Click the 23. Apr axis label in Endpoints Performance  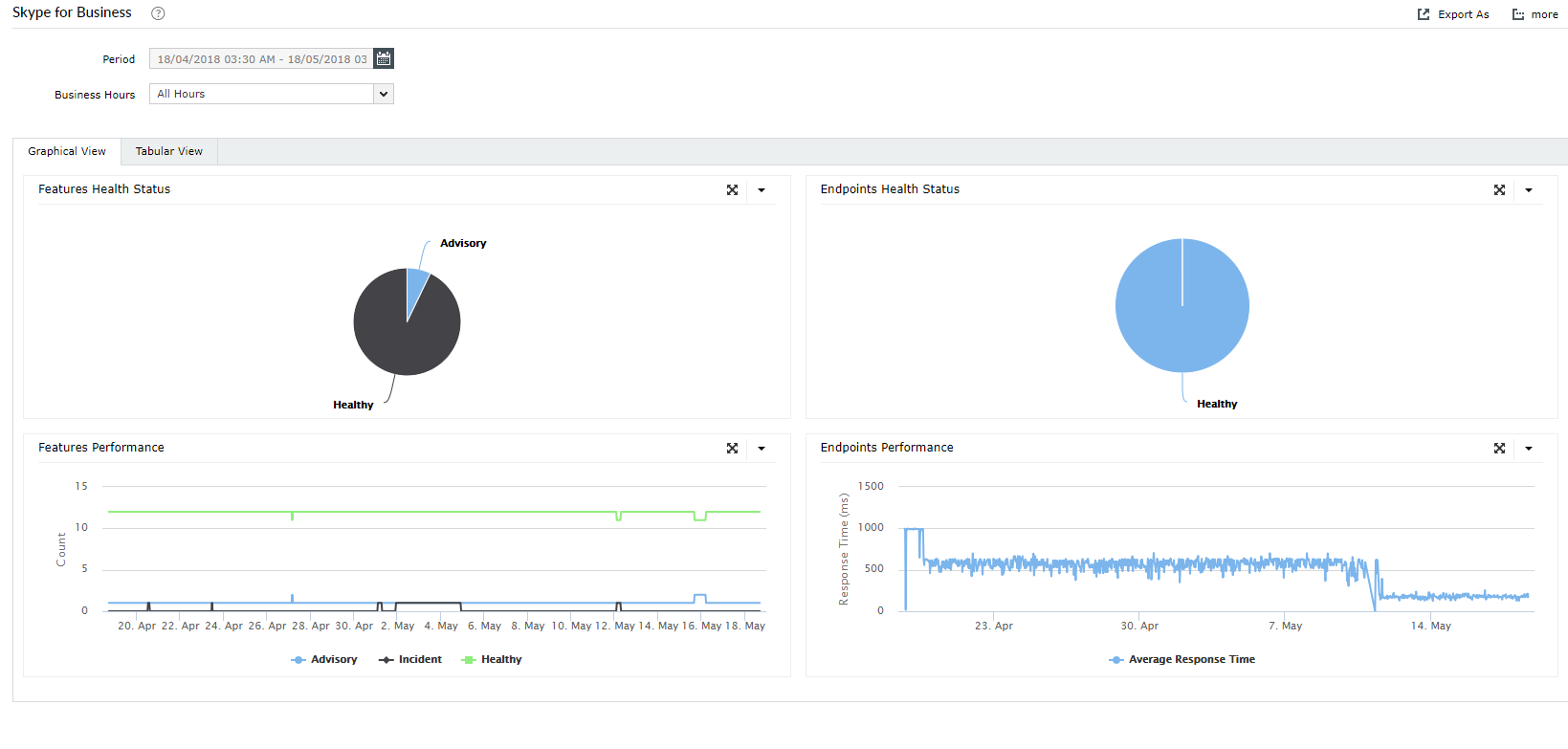994,626
